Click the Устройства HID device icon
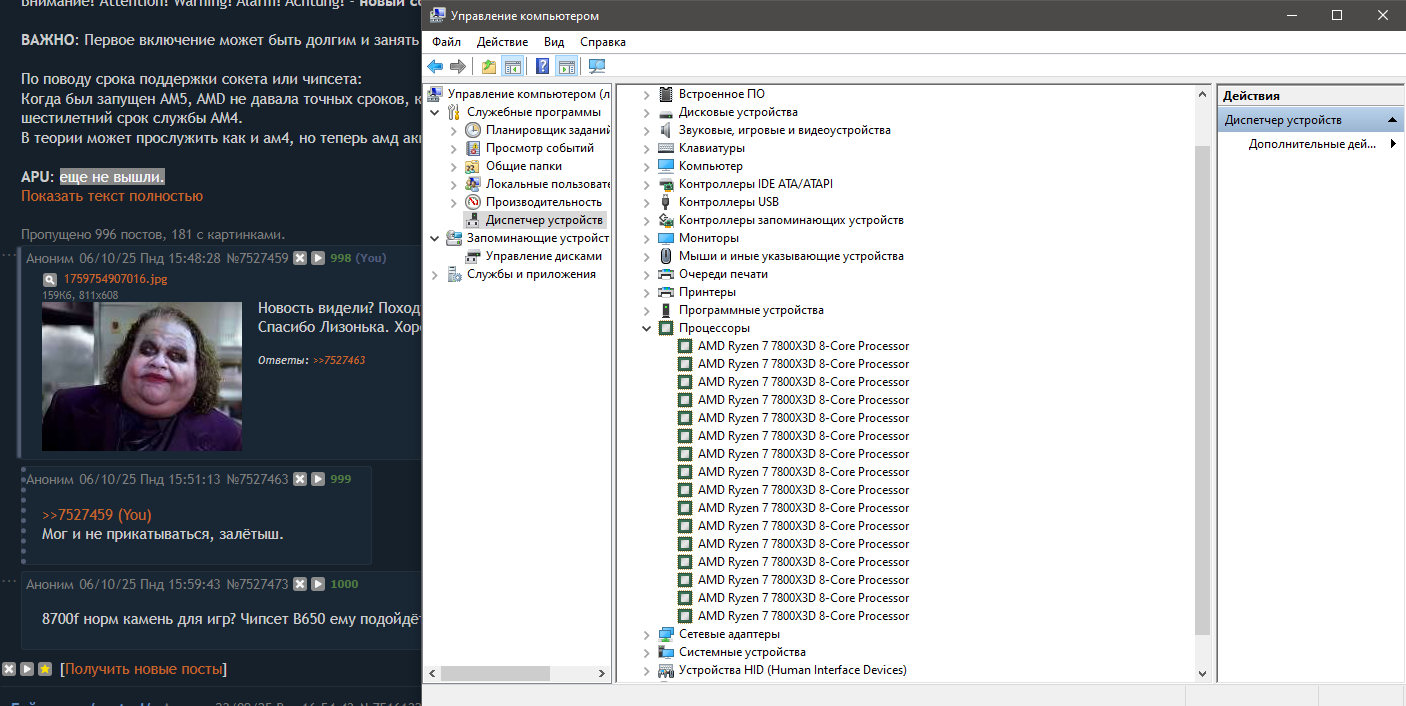The width and height of the screenshot is (1406, 706). point(666,670)
